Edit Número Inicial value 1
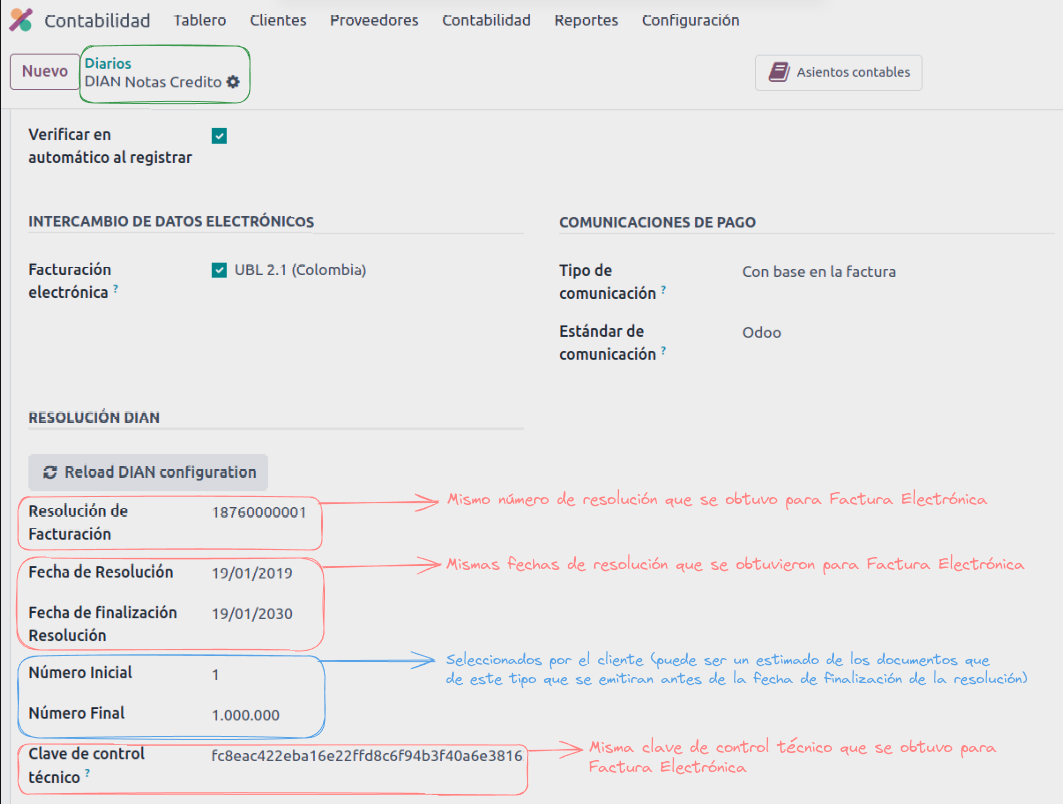The height and width of the screenshot is (804, 1063). tap(216, 675)
